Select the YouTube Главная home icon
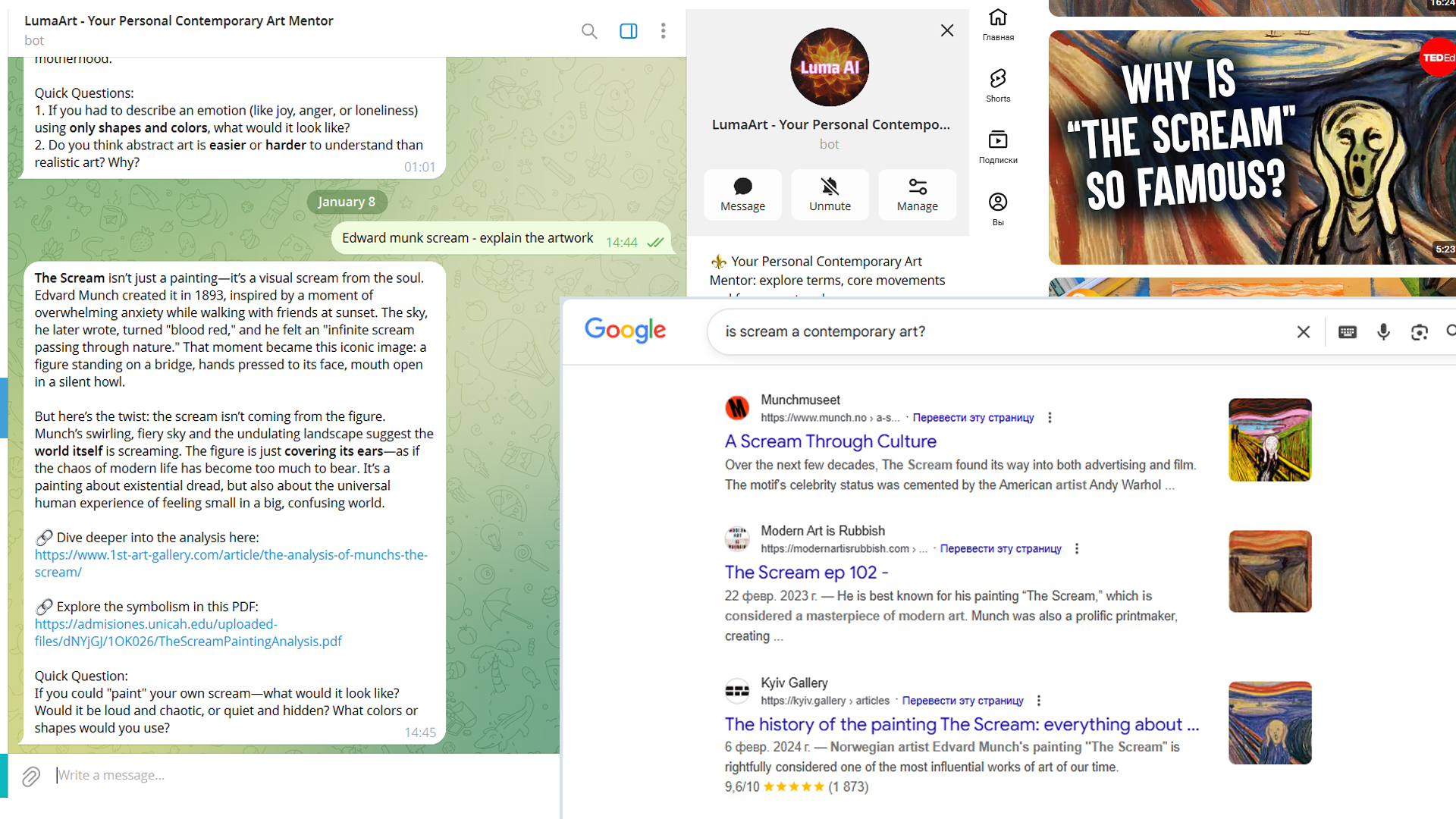The width and height of the screenshot is (1456, 819). [x=998, y=23]
